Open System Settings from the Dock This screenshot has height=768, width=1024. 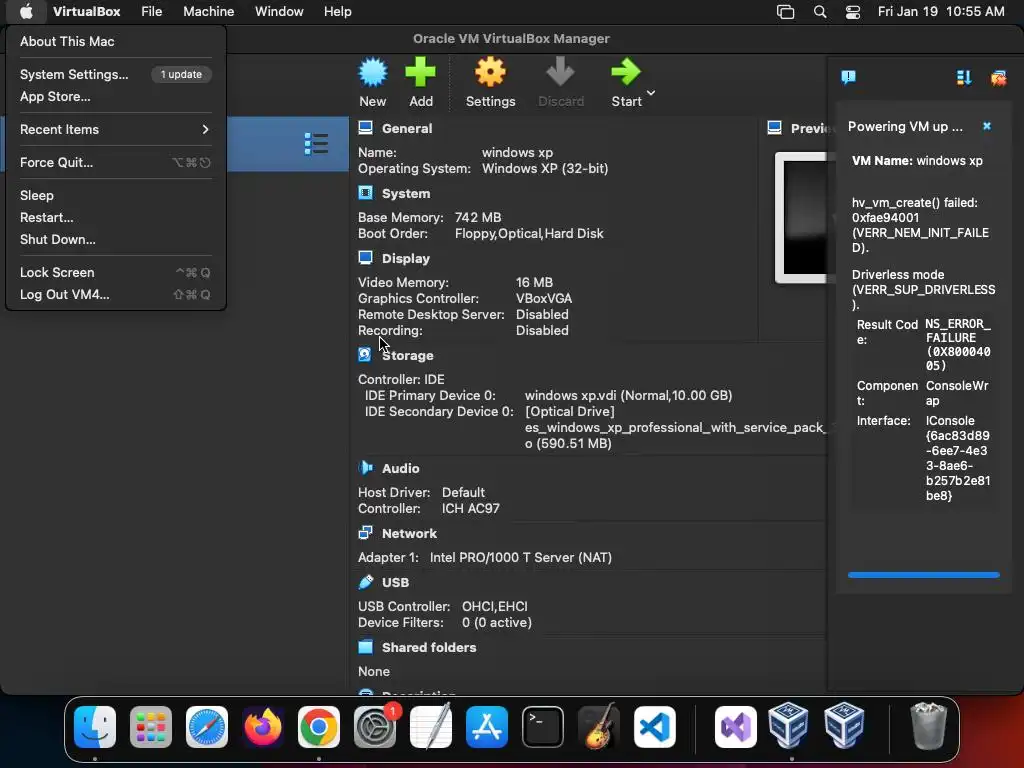click(x=375, y=726)
